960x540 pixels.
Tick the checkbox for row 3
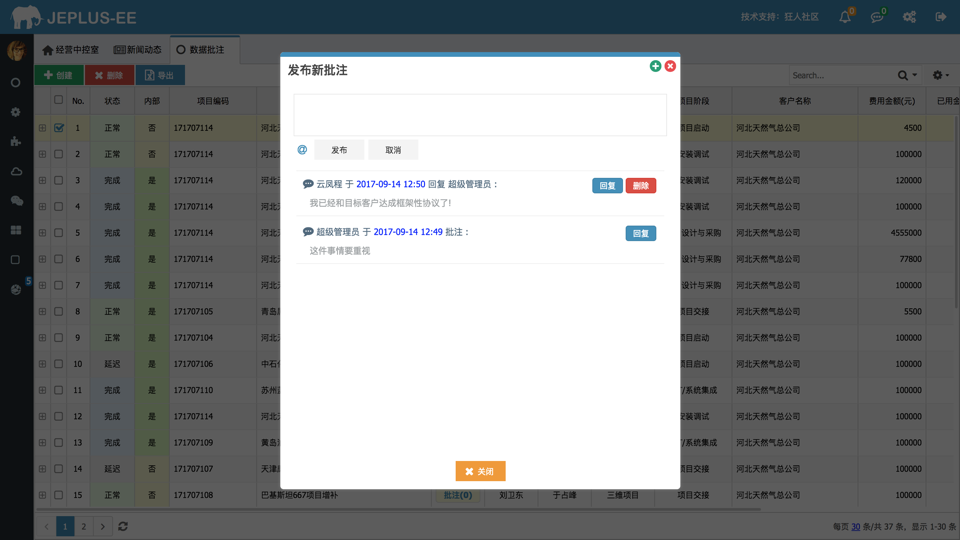pyautogui.click(x=59, y=181)
